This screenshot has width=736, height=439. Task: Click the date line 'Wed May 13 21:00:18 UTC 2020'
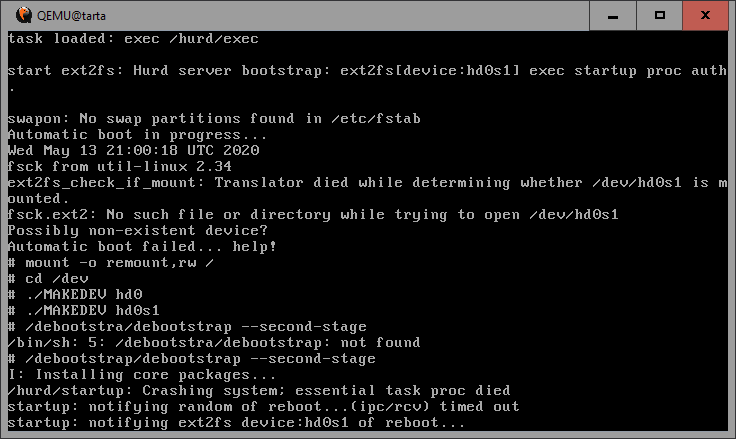point(133,150)
